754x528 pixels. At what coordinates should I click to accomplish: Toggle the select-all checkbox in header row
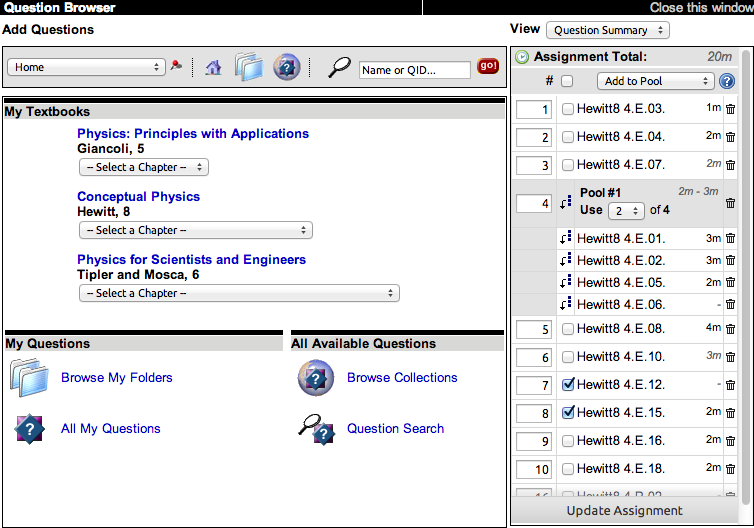click(568, 81)
